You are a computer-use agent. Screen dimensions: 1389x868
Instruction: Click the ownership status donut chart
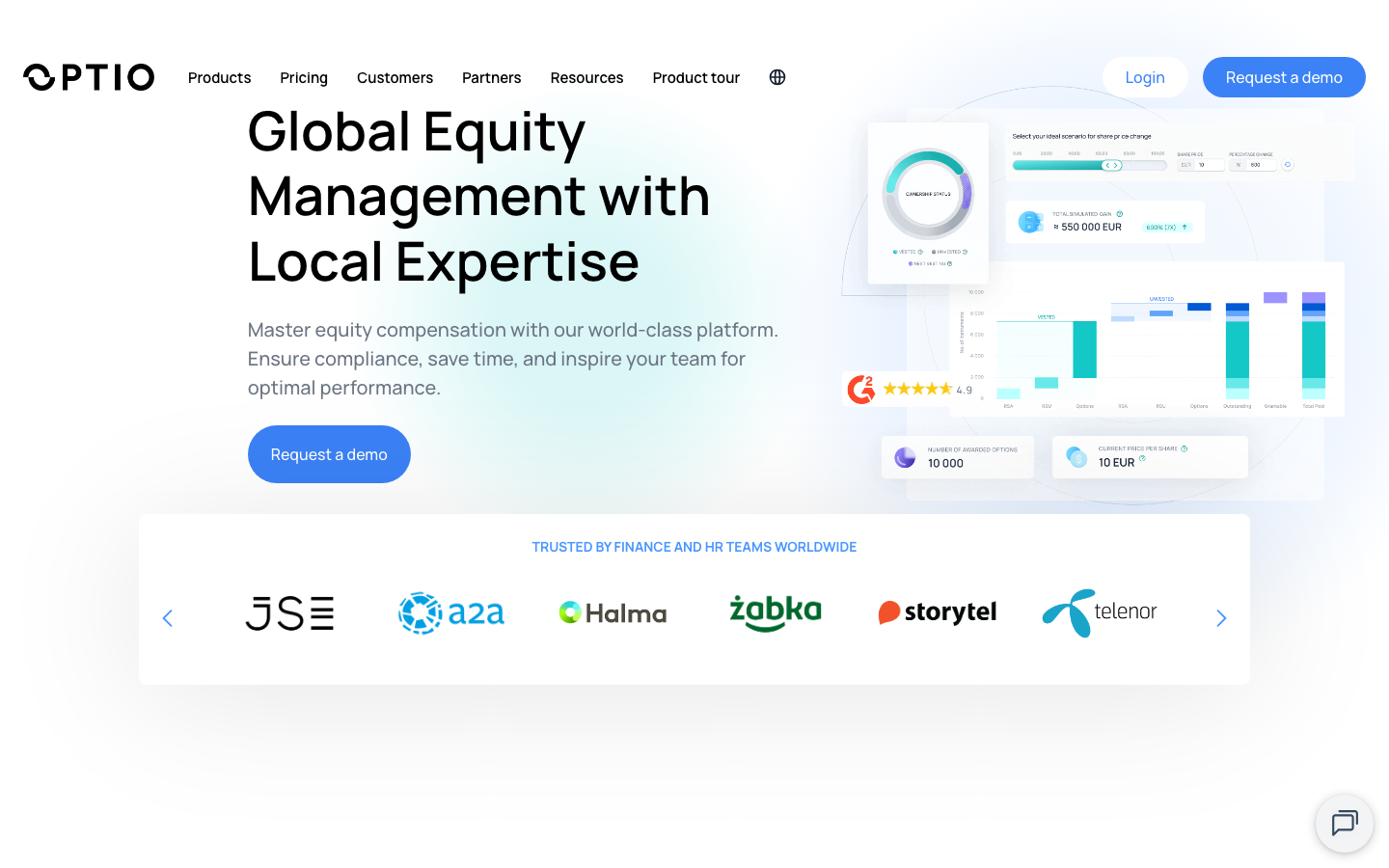pyautogui.click(x=928, y=194)
